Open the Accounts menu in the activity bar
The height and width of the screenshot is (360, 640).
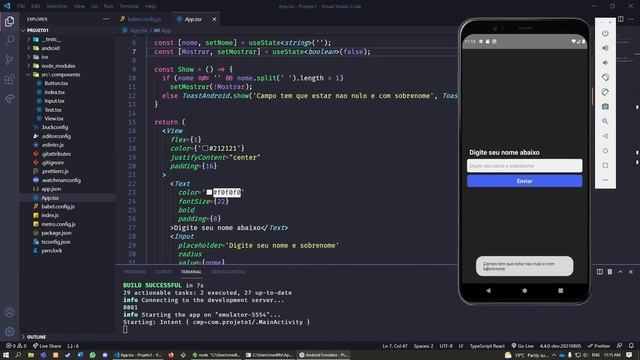[x=9, y=312]
